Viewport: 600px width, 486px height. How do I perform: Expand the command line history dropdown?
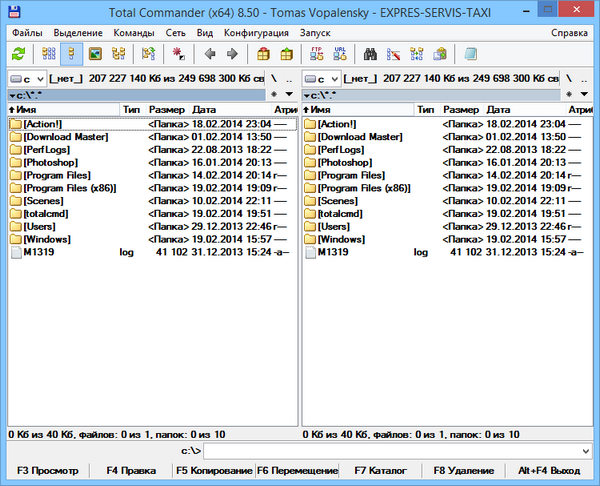click(x=590, y=452)
